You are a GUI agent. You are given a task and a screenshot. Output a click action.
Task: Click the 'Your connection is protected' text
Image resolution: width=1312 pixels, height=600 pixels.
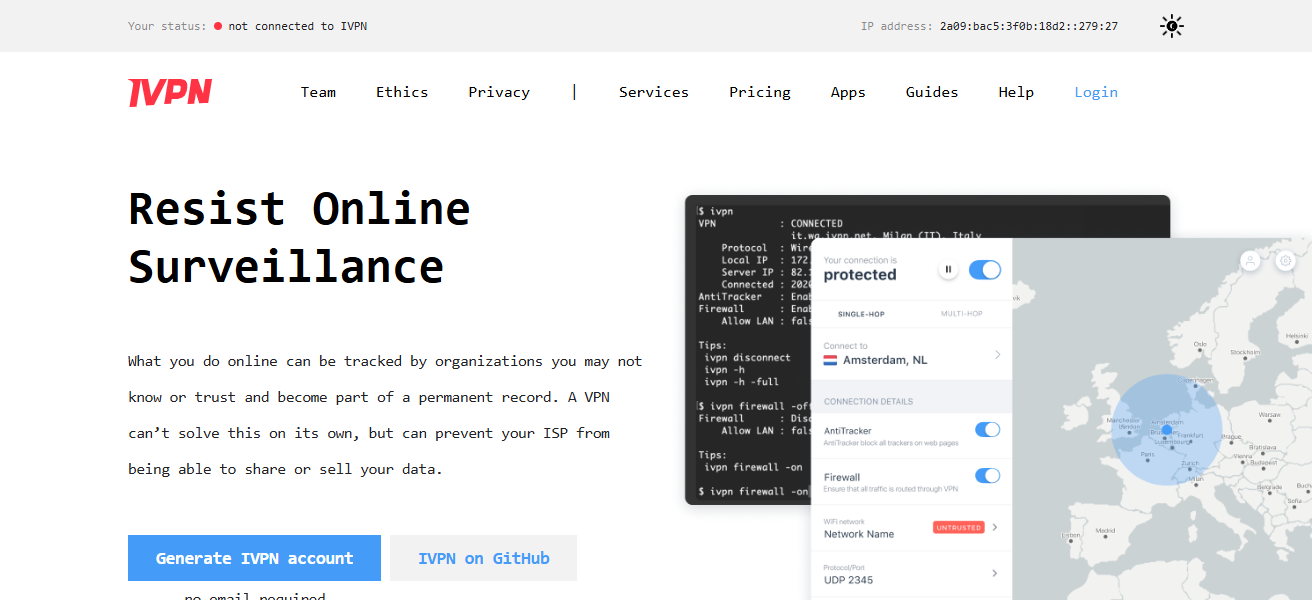[x=860, y=269]
